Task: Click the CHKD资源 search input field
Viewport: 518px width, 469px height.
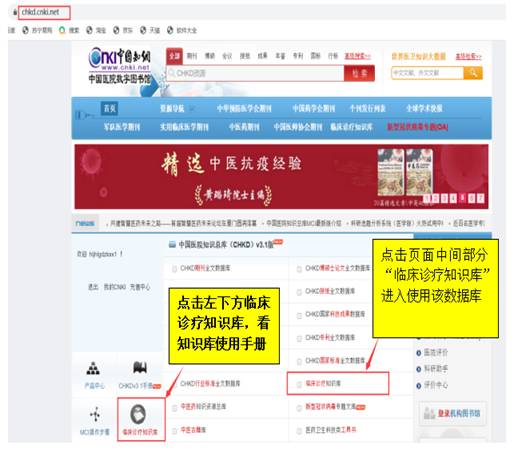Action: [255, 73]
